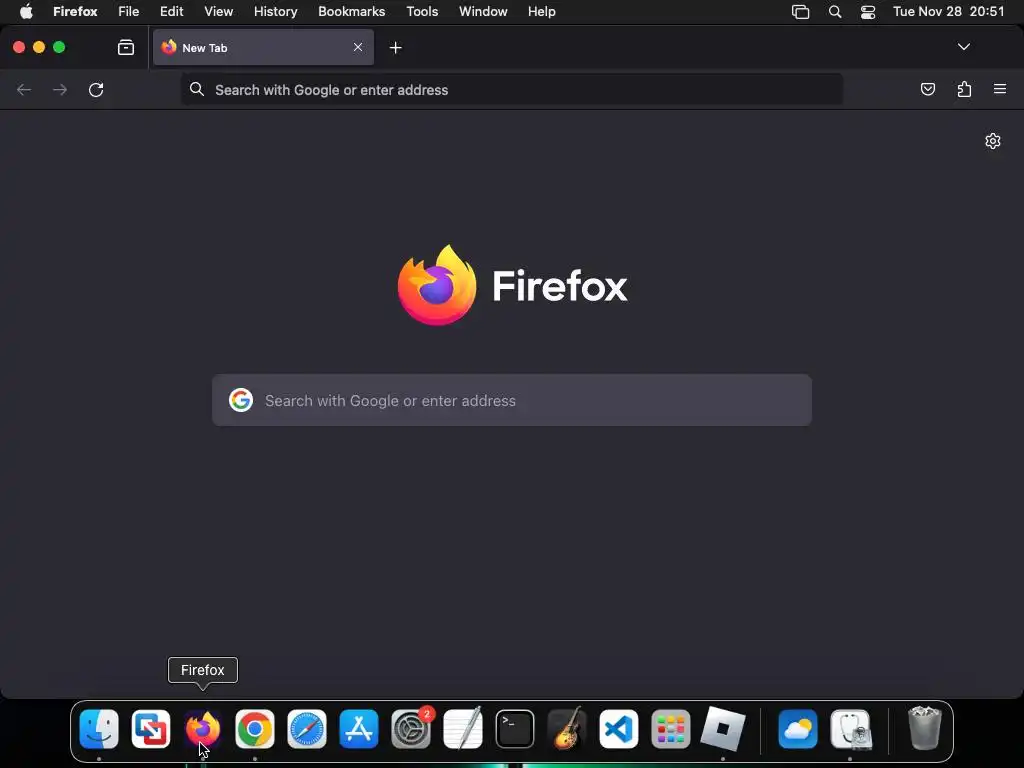
Task: Click the date and time clock
Action: click(948, 12)
